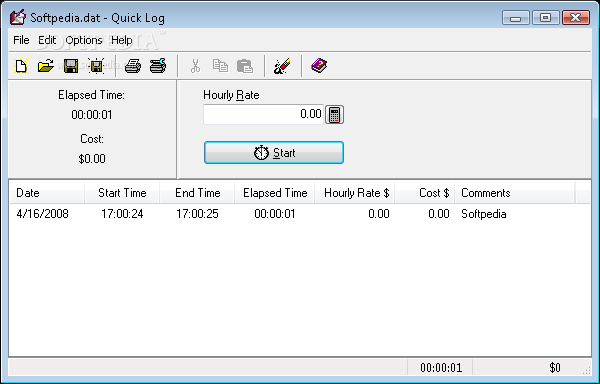Screen dimensions: 600x384
Task: Click the Copy toolbar icon
Action: (220, 66)
